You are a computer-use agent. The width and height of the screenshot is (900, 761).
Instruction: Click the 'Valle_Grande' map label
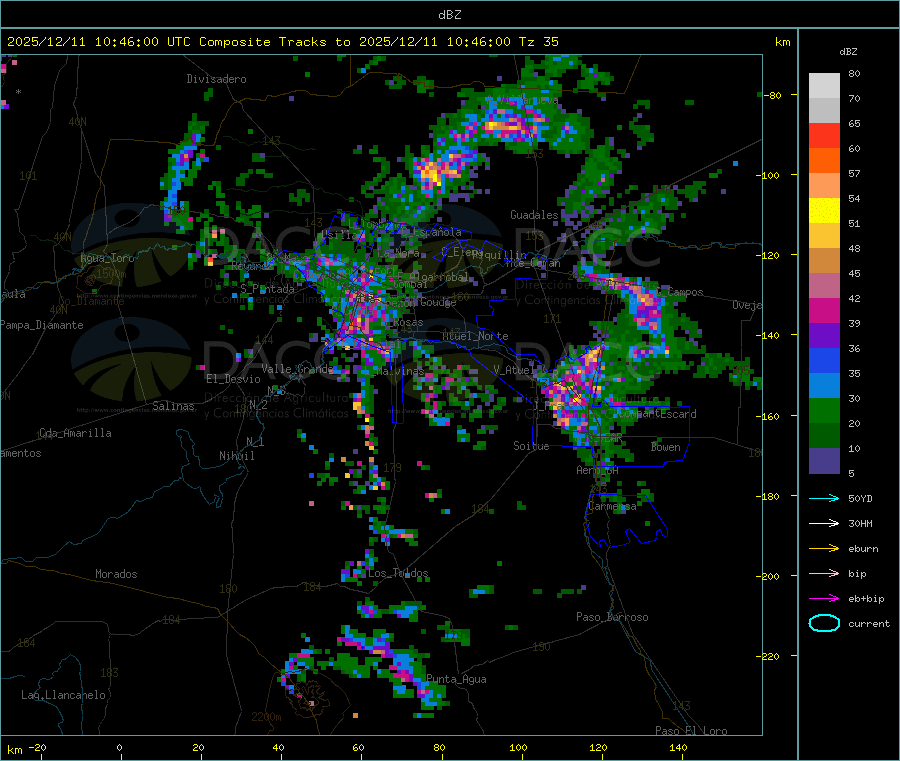pyautogui.click(x=297, y=368)
